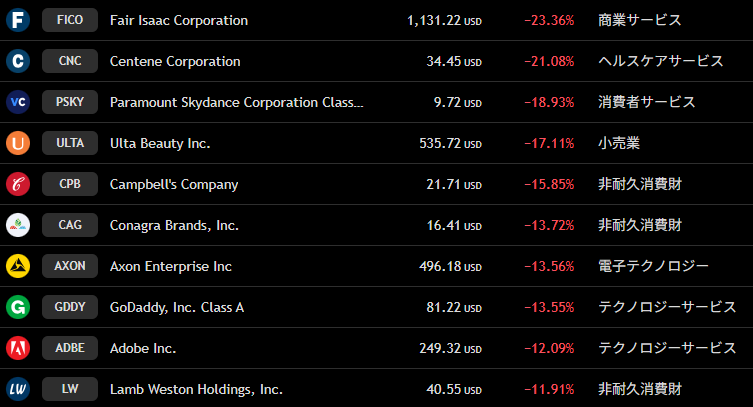Click the Fair Isaac Corporation logo icon
The height and width of the screenshot is (407, 753).
[18, 20]
